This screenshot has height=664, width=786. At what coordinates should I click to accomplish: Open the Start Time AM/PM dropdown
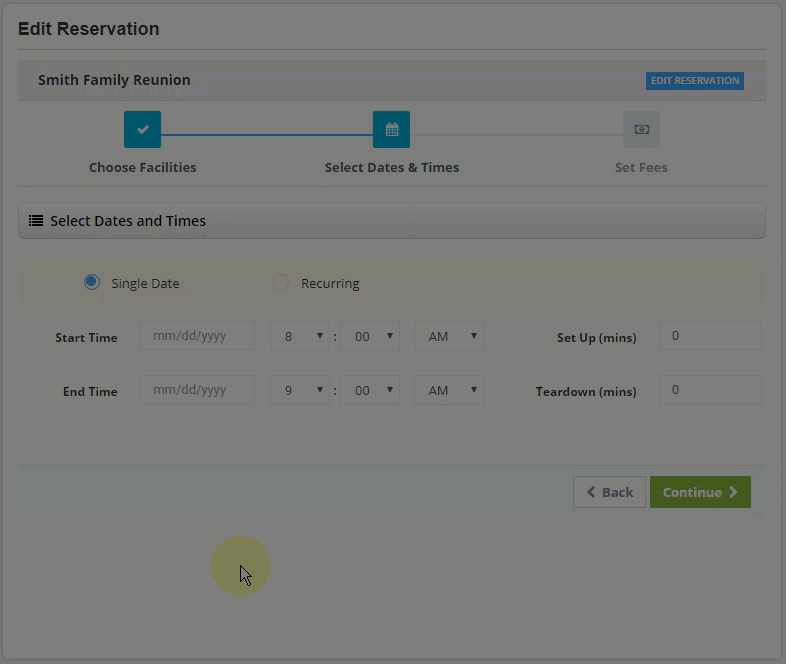[449, 336]
